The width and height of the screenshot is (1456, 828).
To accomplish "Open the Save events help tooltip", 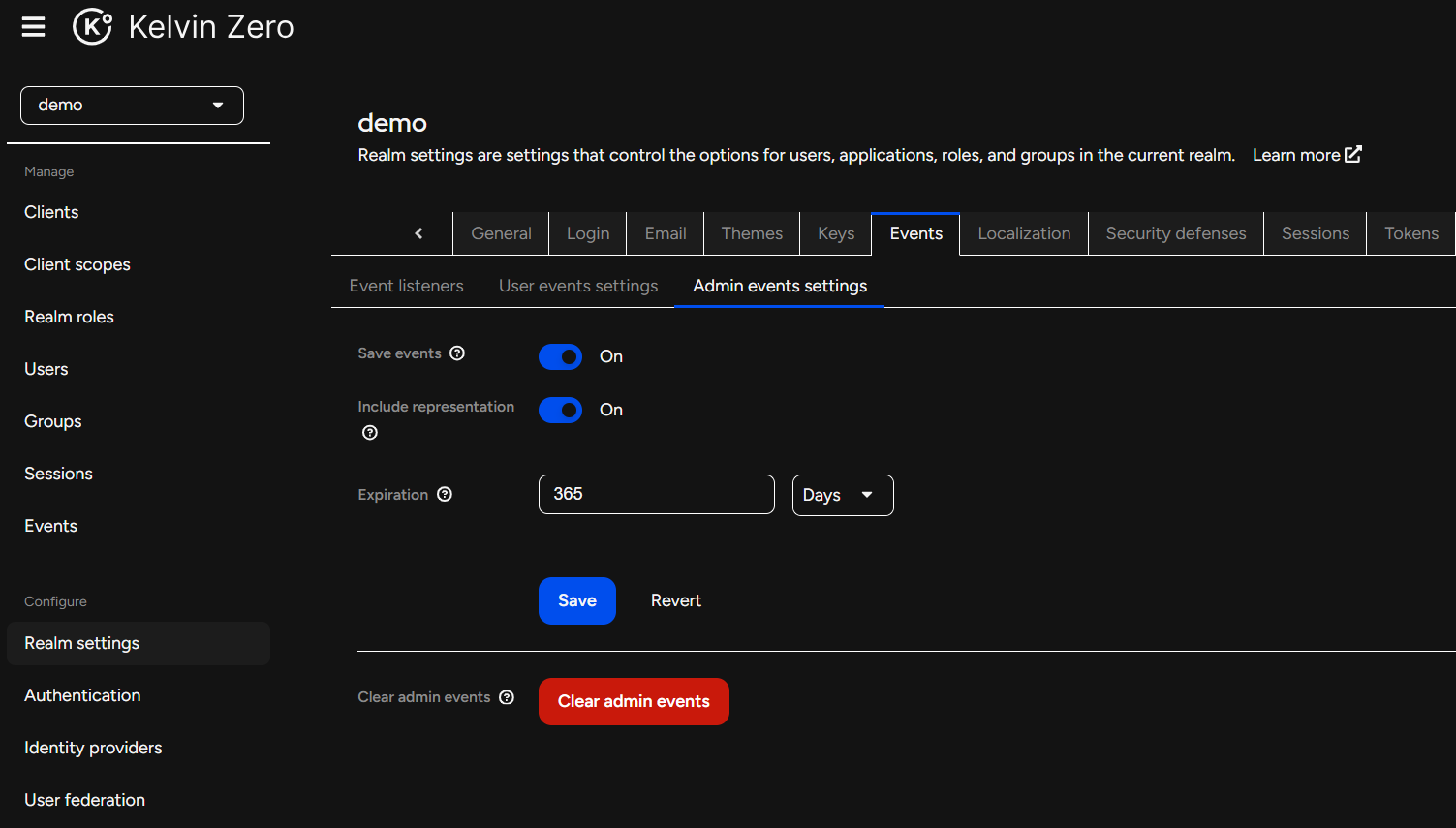I will click(456, 353).
